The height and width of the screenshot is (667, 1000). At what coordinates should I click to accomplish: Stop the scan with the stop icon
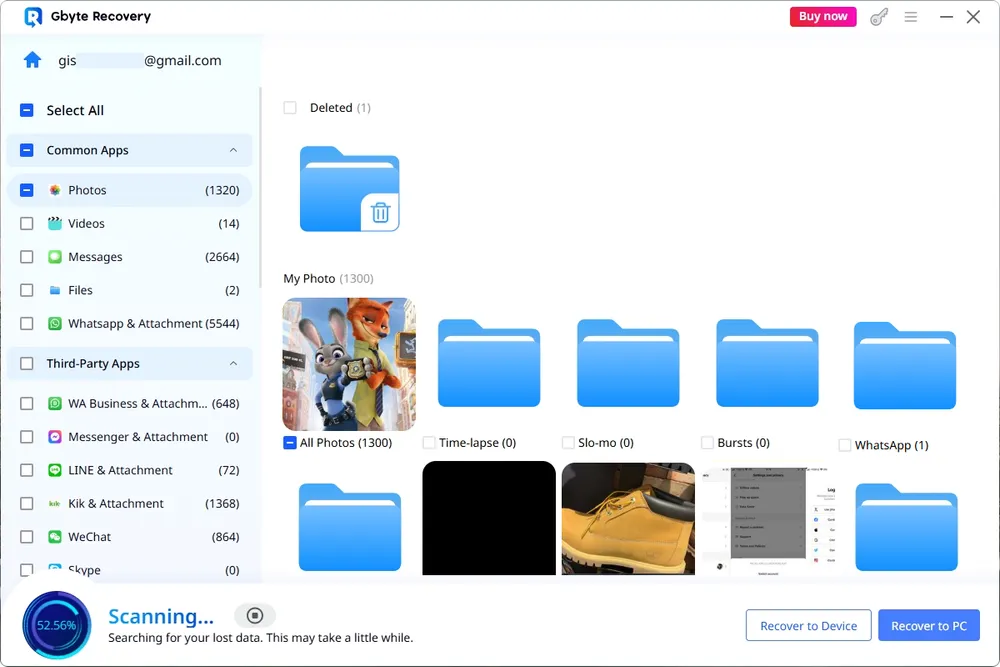coord(254,616)
